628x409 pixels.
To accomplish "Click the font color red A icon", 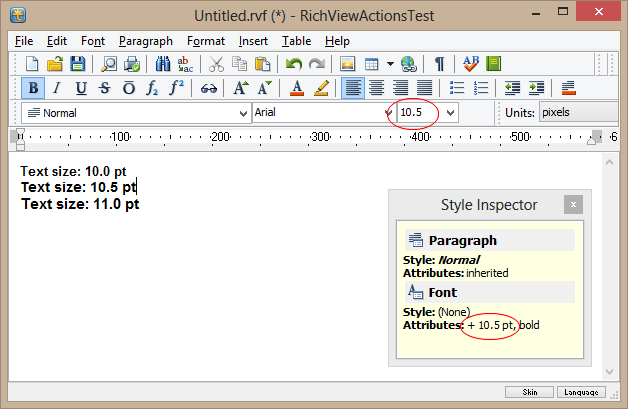I will tap(298, 88).
